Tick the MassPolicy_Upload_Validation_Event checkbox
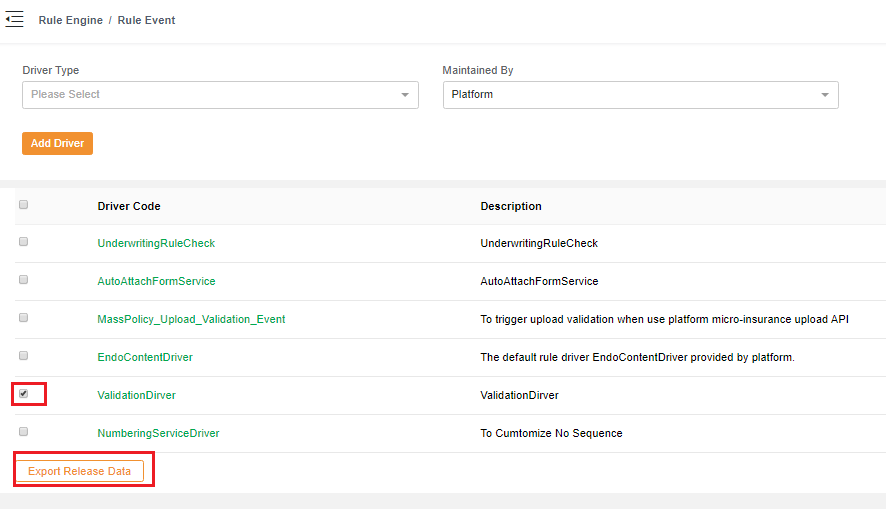 (x=23, y=318)
